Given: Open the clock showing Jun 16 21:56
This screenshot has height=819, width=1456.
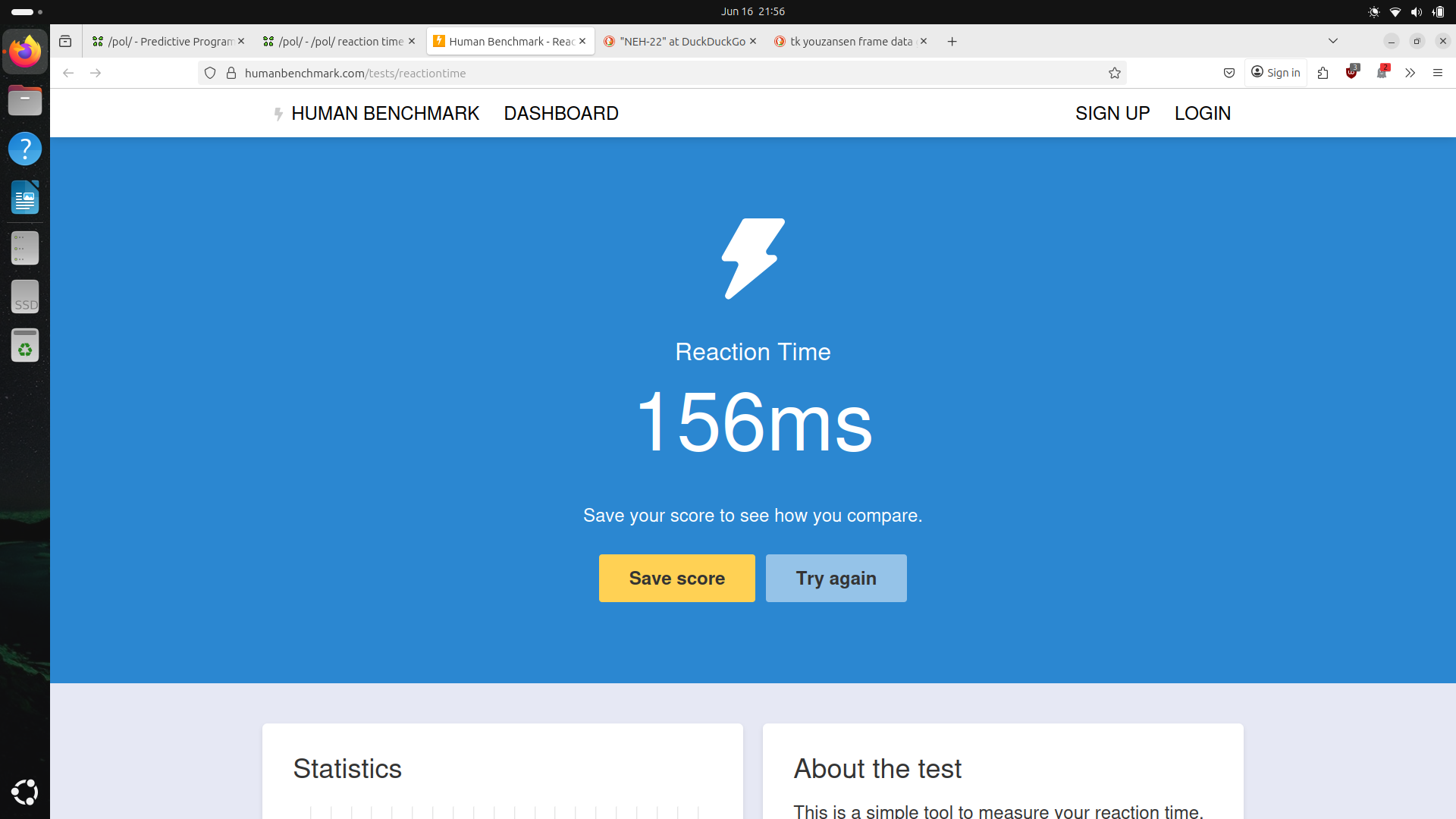Looking at the screenshot, I should [x=752, y=11].
